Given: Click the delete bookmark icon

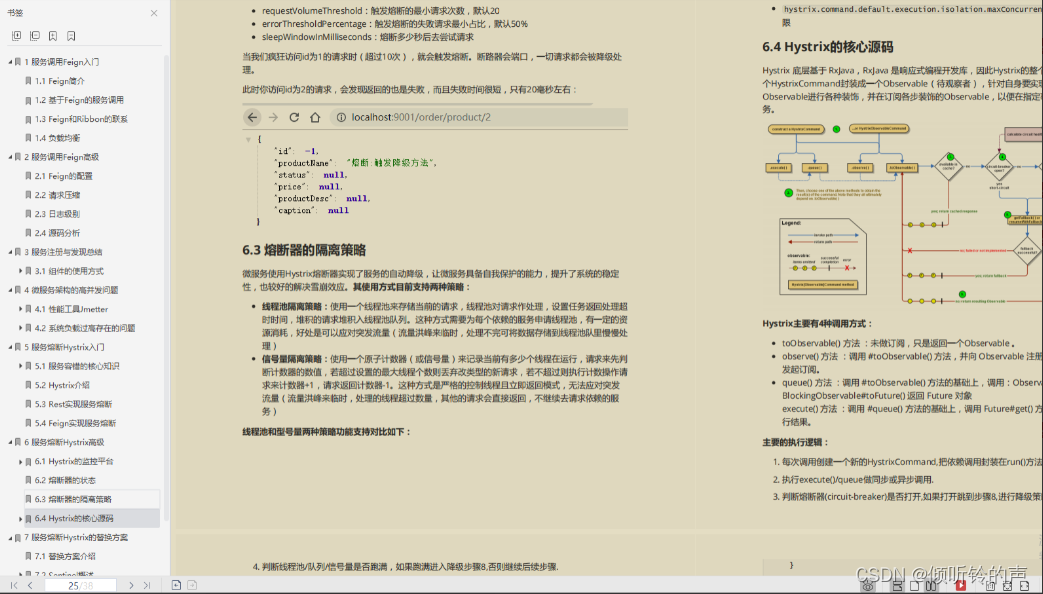Looking at the screenshot, I should (x=71, y=36).
